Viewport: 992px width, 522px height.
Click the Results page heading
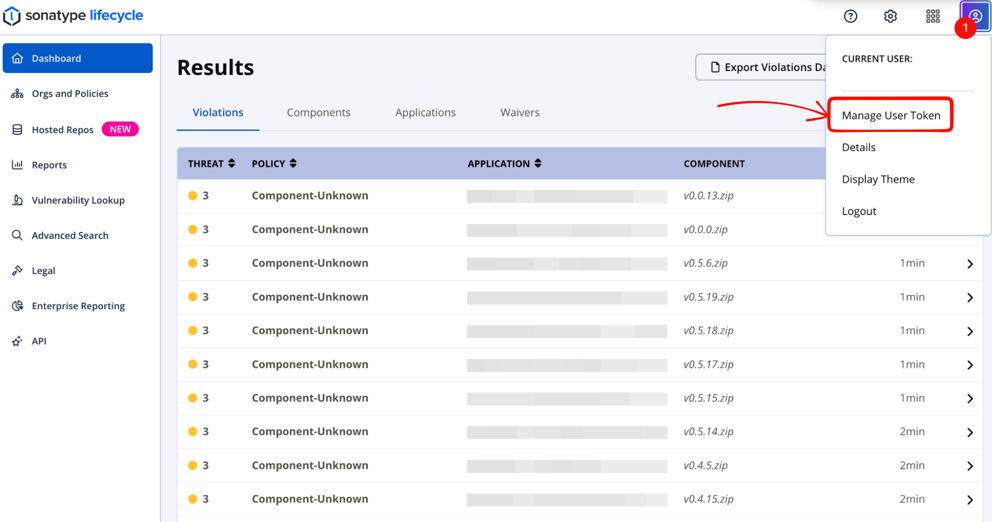[215, 67]
